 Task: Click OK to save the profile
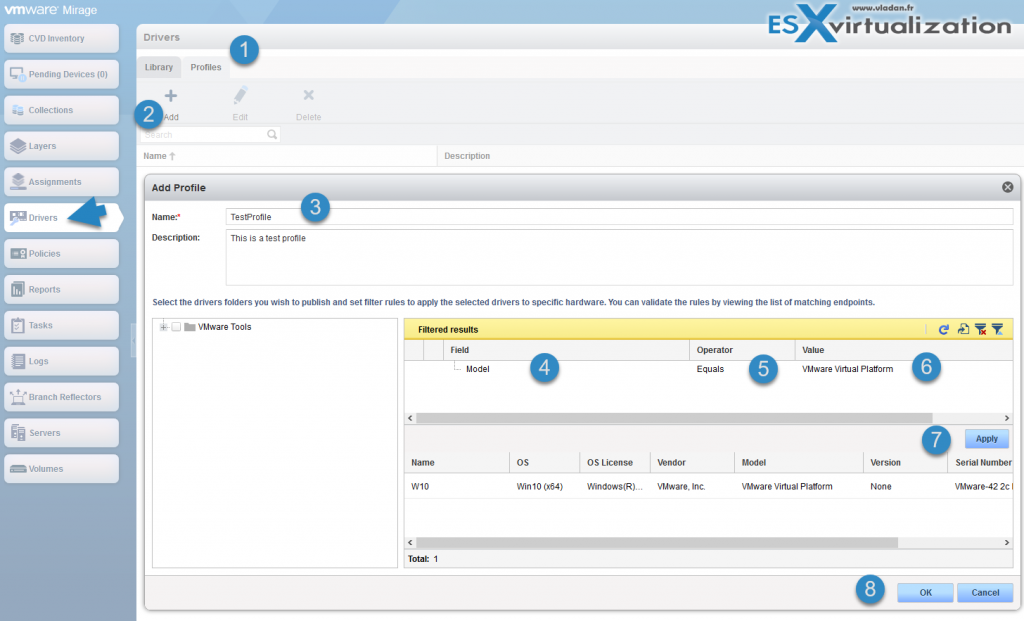[x=924, y=592]
